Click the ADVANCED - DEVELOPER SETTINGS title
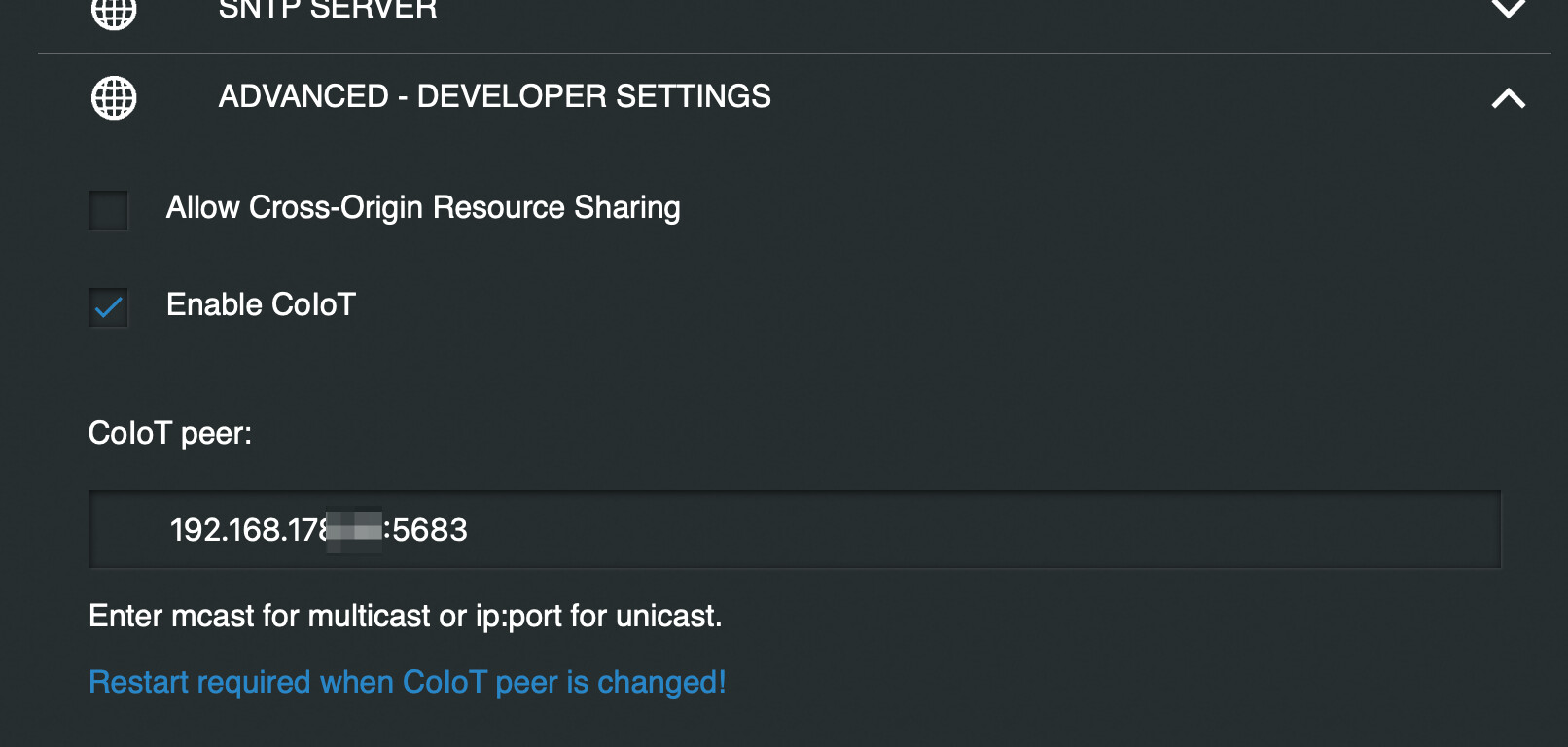The height and width of the screenshot is (747, 1568). tap(494, 96)
